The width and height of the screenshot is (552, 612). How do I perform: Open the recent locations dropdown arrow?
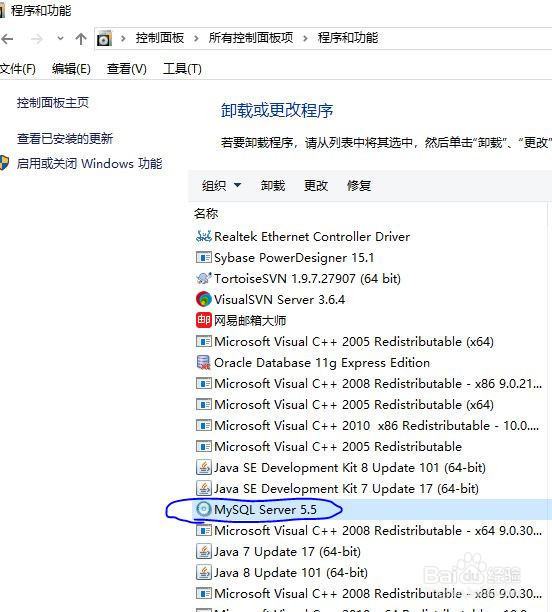60,38
